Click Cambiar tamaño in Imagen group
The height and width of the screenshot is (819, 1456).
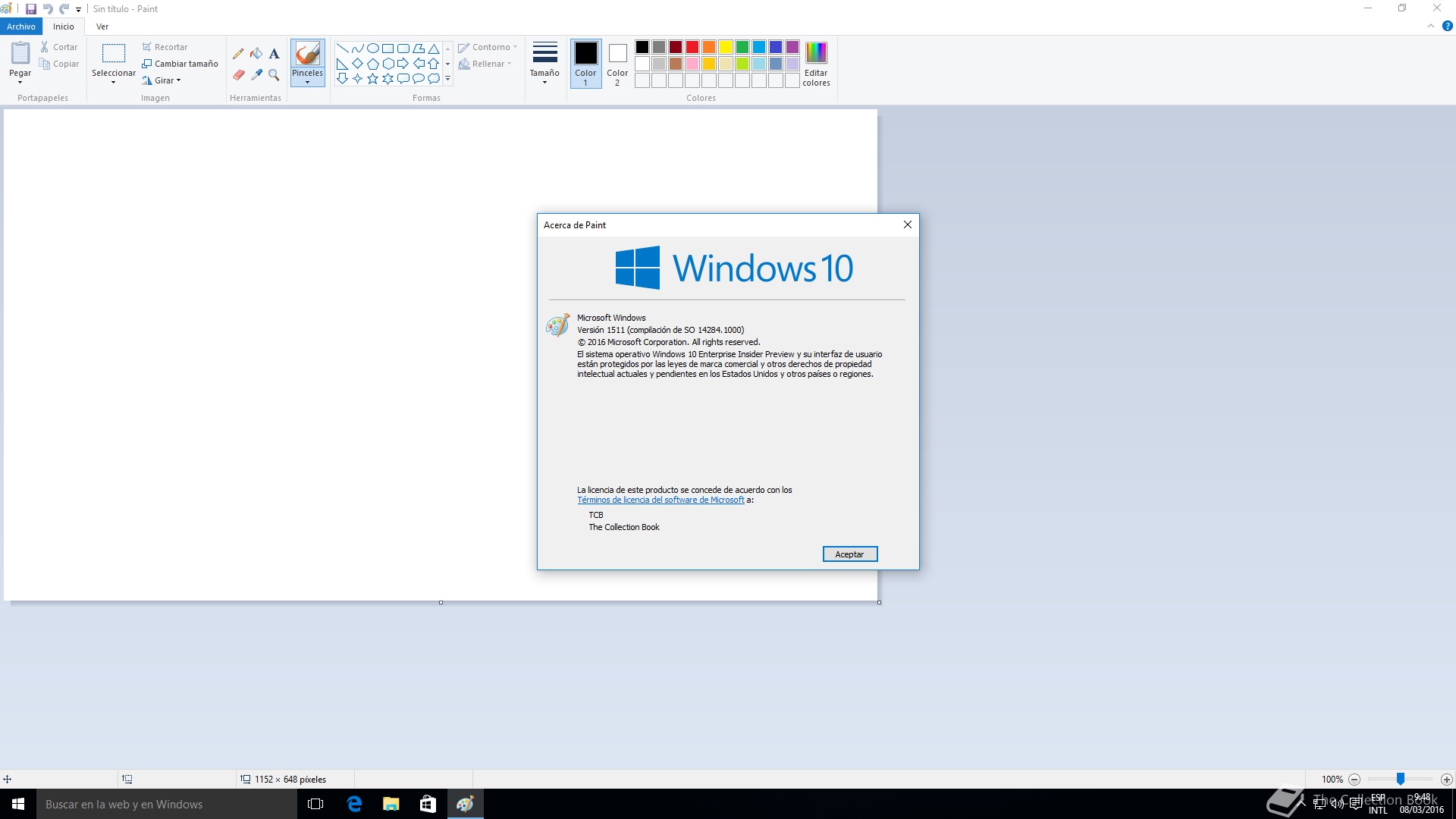click(x=180, y=64)
